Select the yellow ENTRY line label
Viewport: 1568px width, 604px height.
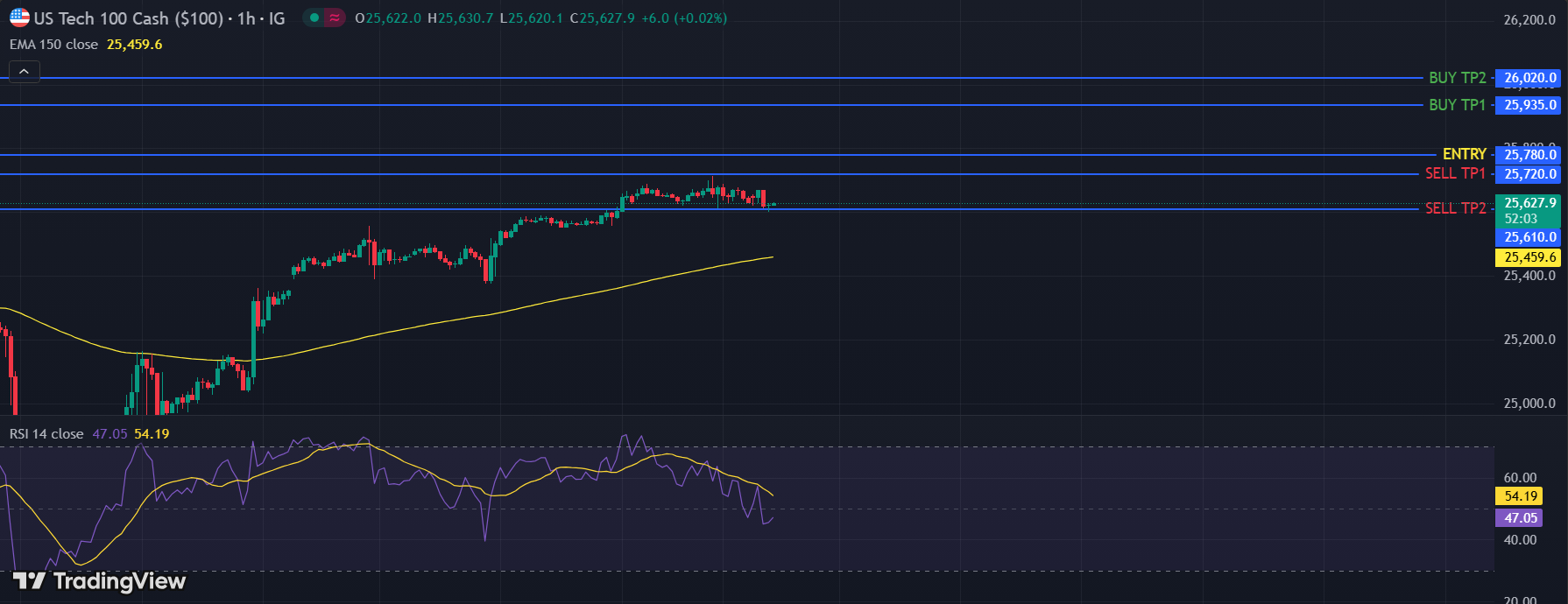coord(1464,154)
